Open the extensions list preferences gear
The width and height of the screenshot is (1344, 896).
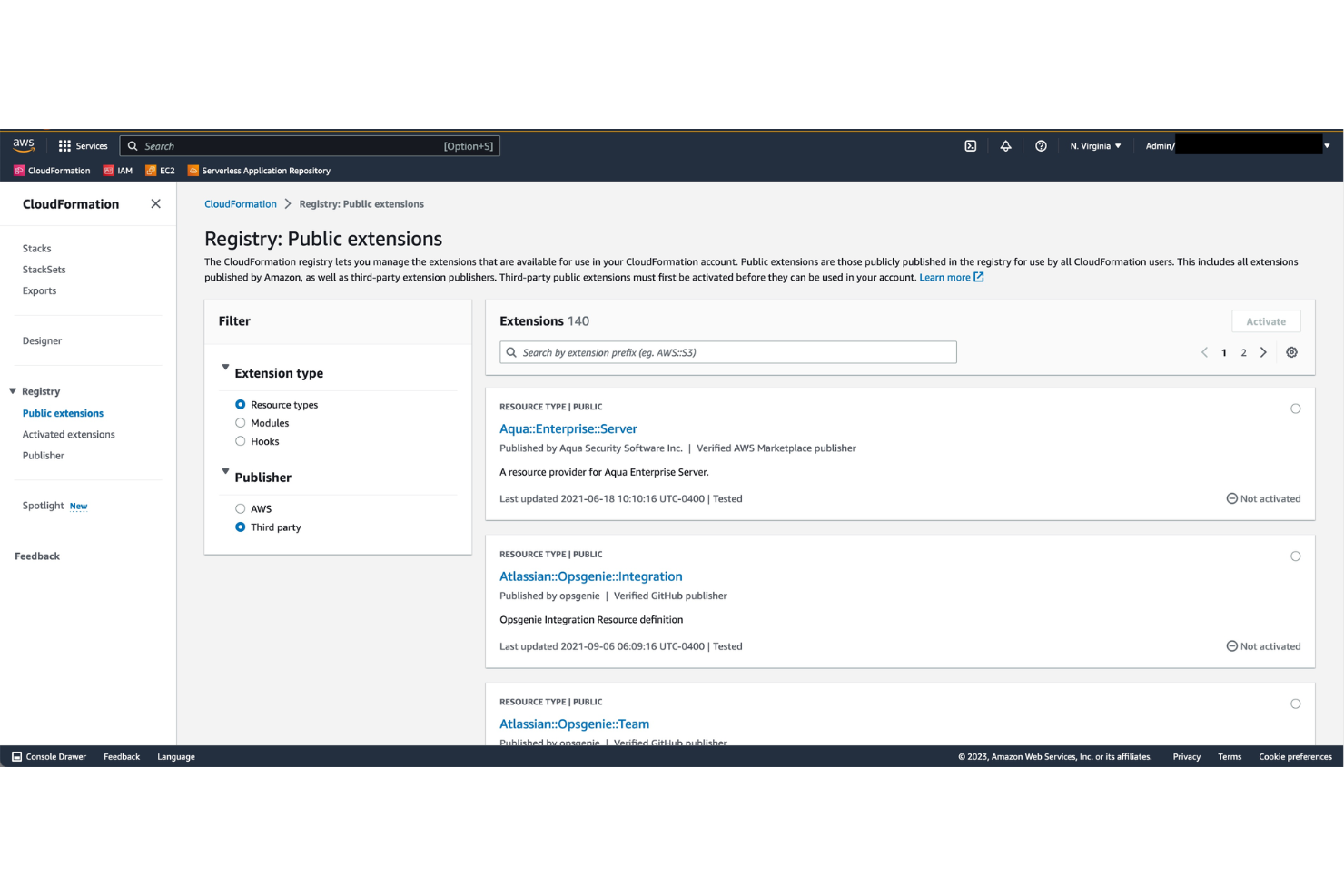[1291, 352]
